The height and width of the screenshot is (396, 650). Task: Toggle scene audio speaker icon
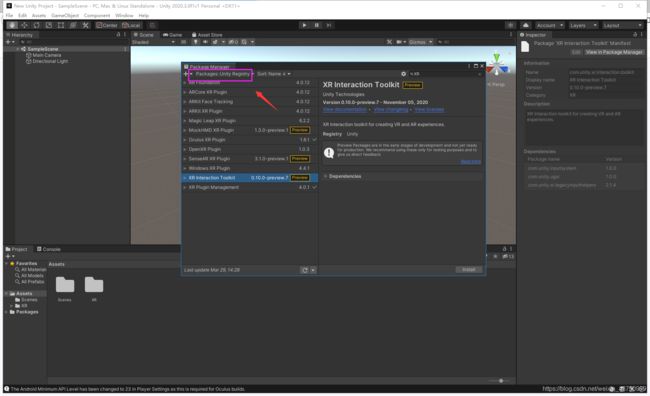[x=205, y=42]
